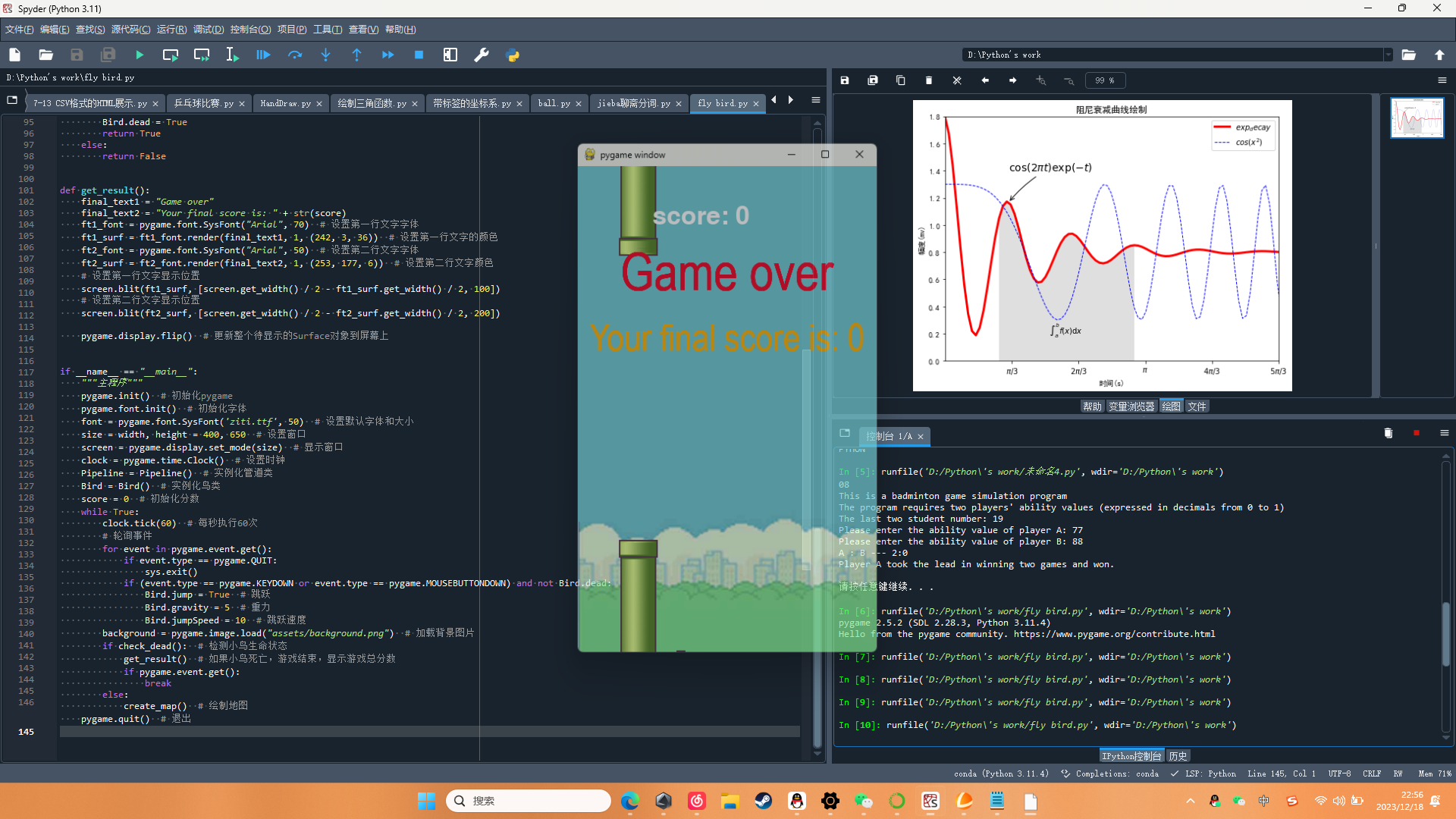Copy plot image in plots pane toolbar
Screen dimensions: 1456x819
[x=901, y=80]
